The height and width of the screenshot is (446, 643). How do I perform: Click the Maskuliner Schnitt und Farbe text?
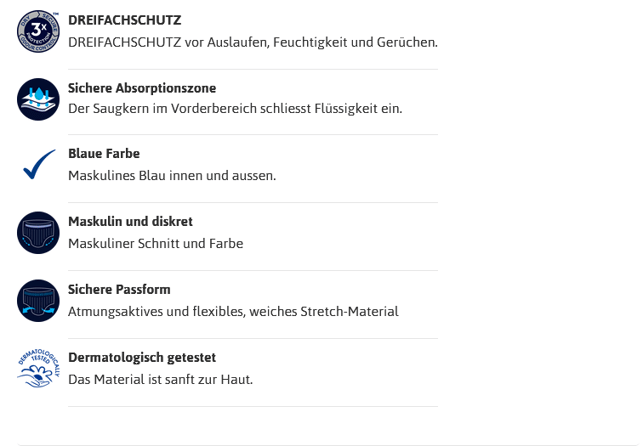pos(156,243)
